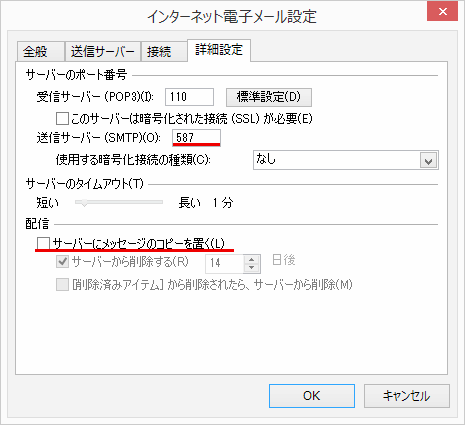
Task: Open the 送信サーバー tab
Action: [103, 52]
